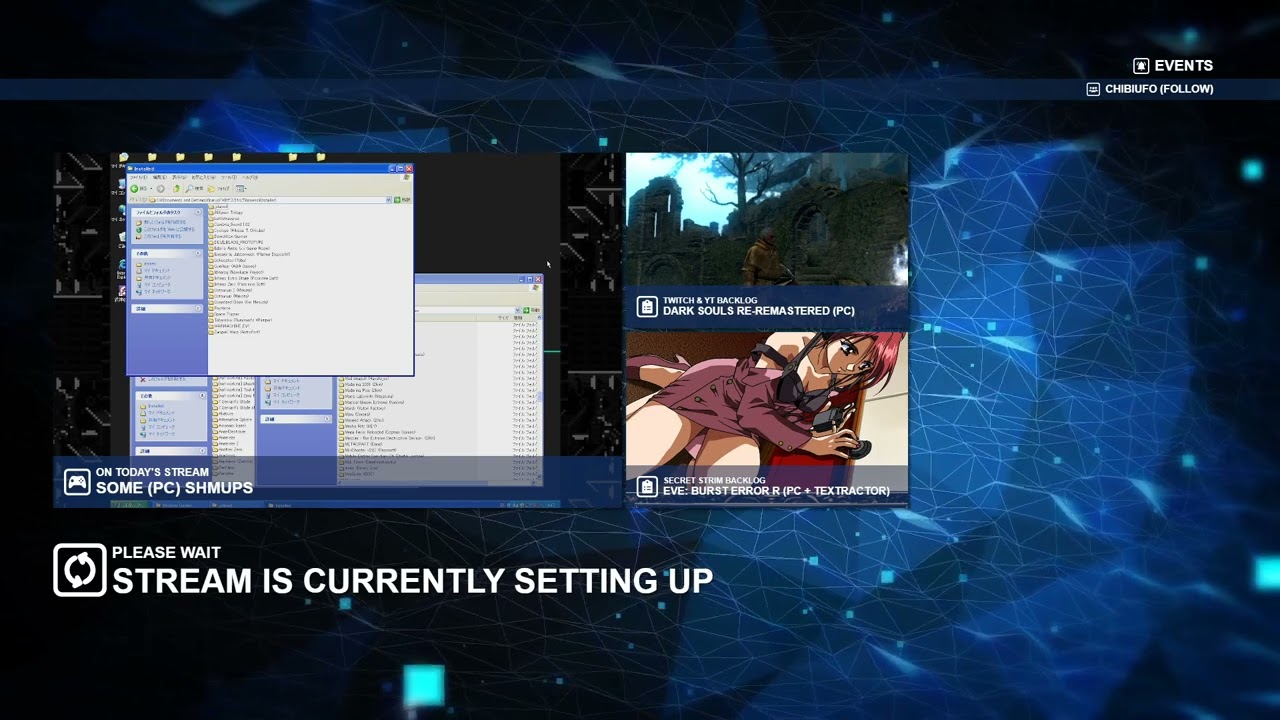Click the マイ ネットワーク link in Installed sidebar
Screen dimensions: 1280x720
click(153, 291)
